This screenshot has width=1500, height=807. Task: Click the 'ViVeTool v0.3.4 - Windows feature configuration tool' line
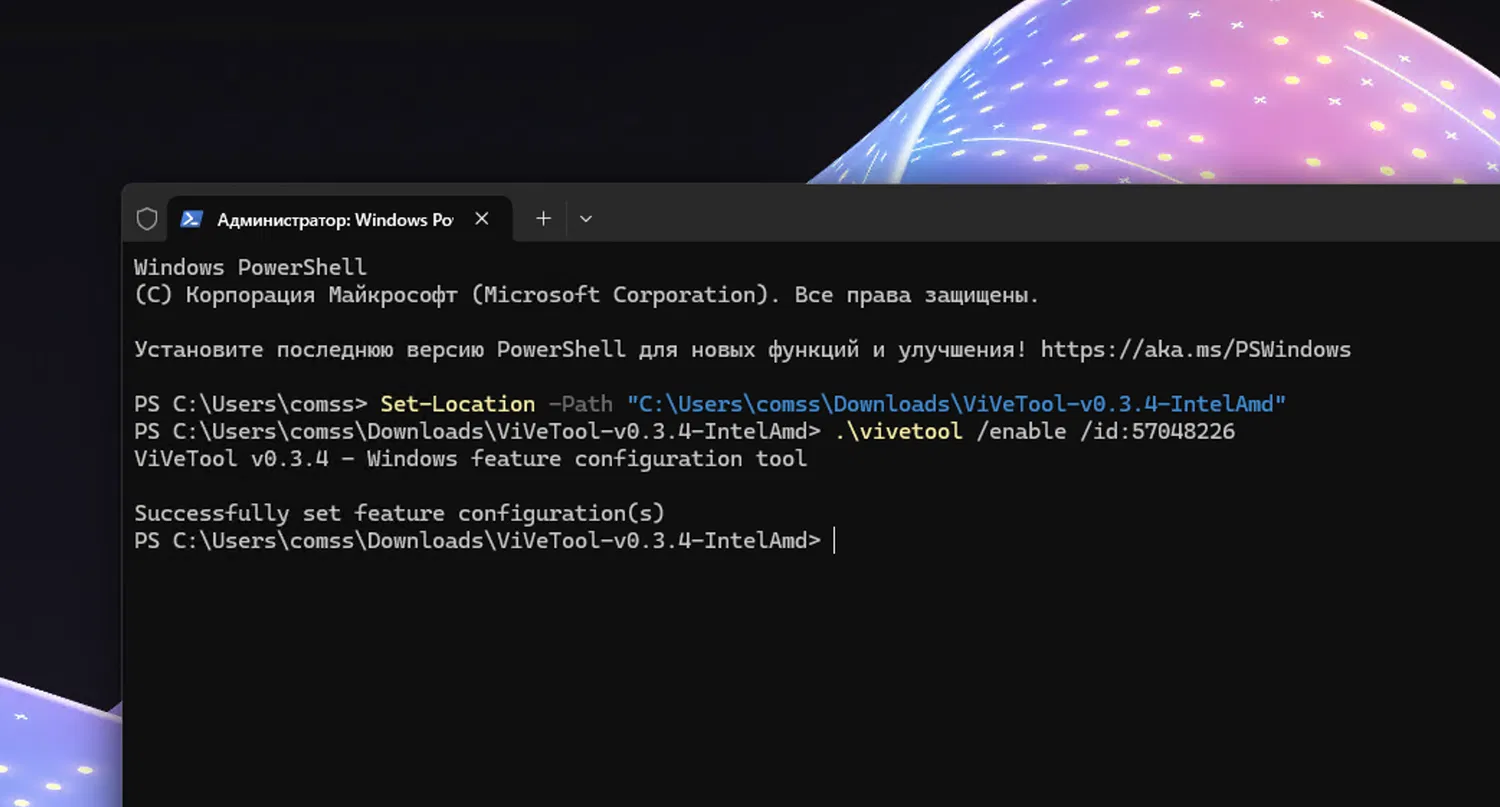470,459
